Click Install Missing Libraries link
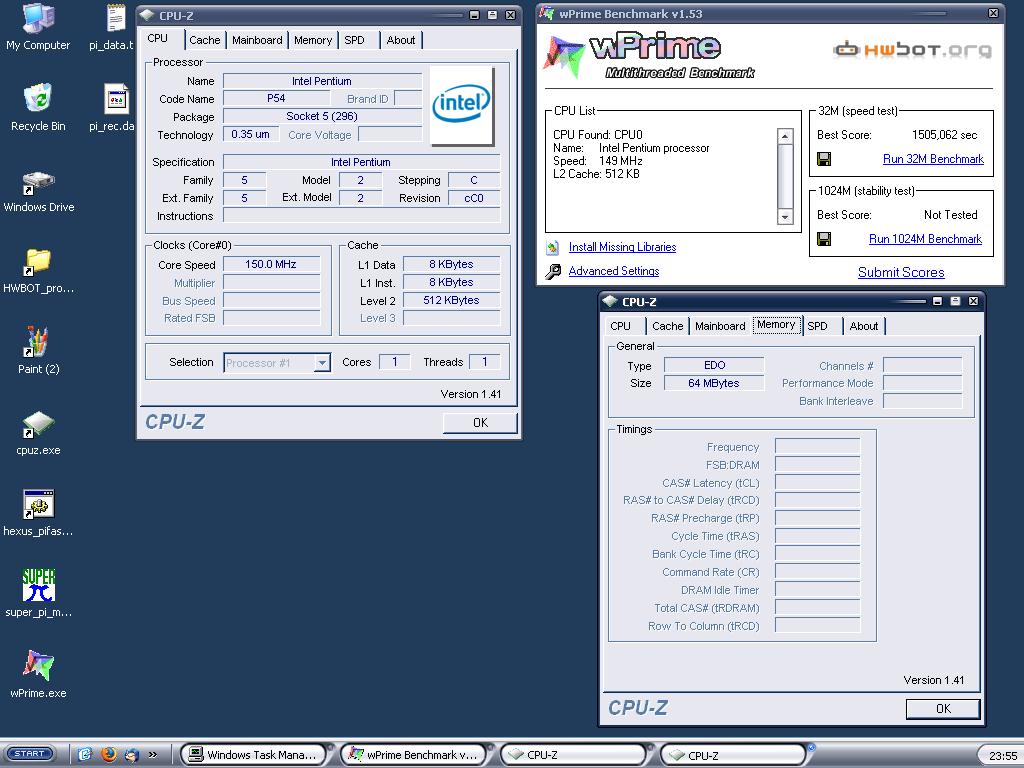The image size is (1024, 768). (x=622, y=247)
